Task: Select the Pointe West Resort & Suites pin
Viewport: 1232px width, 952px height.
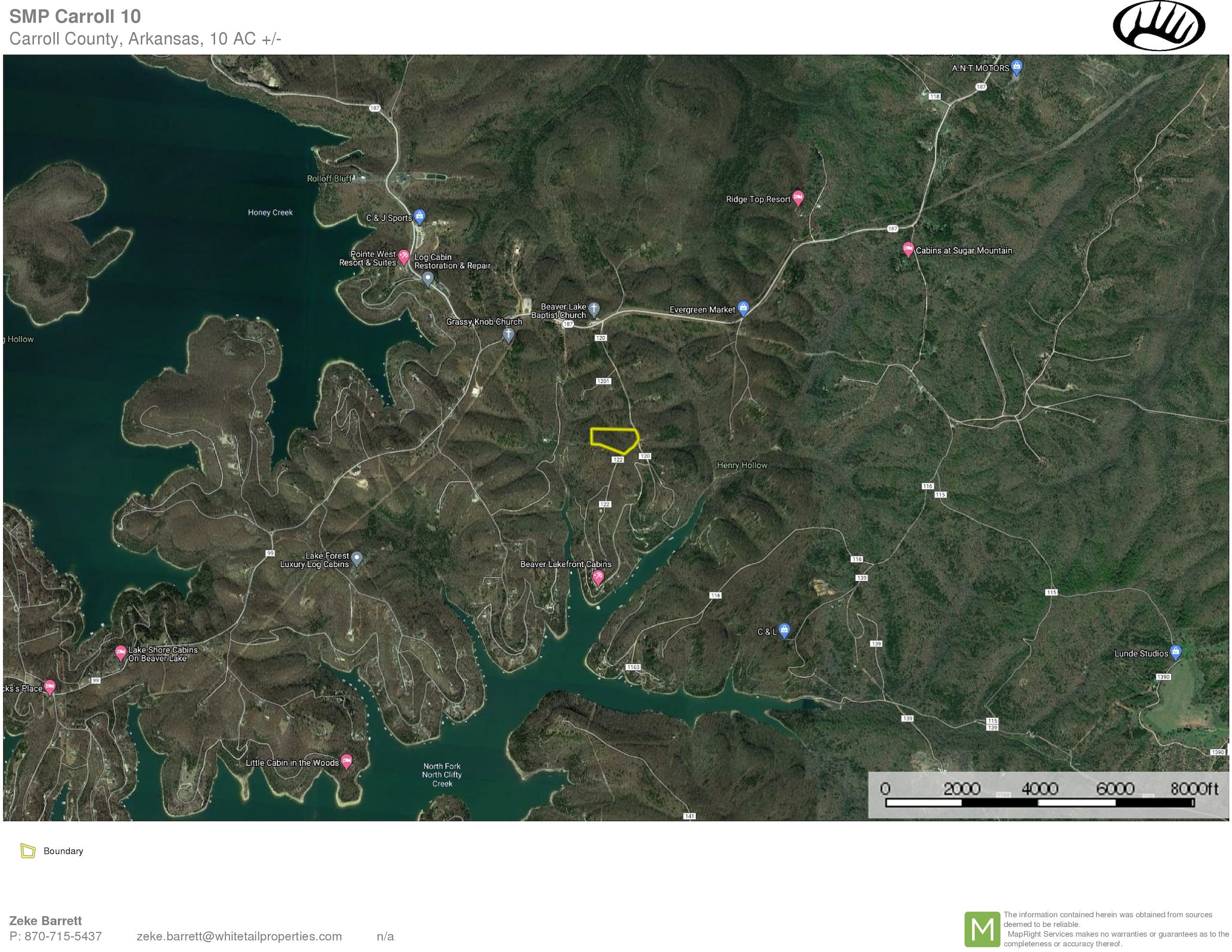Action: (x=404, y=256)
